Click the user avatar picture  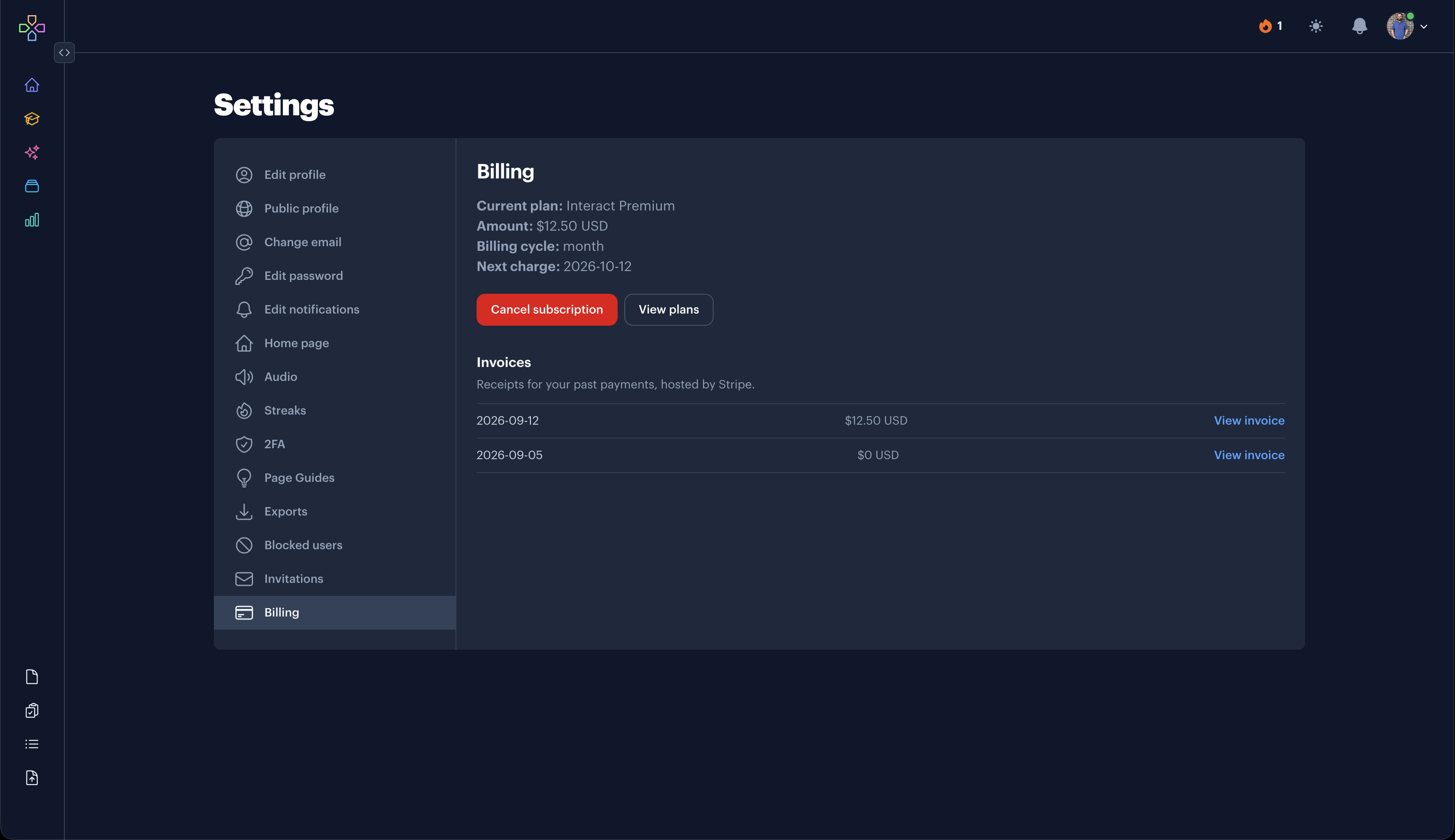tap(1400, 26)
